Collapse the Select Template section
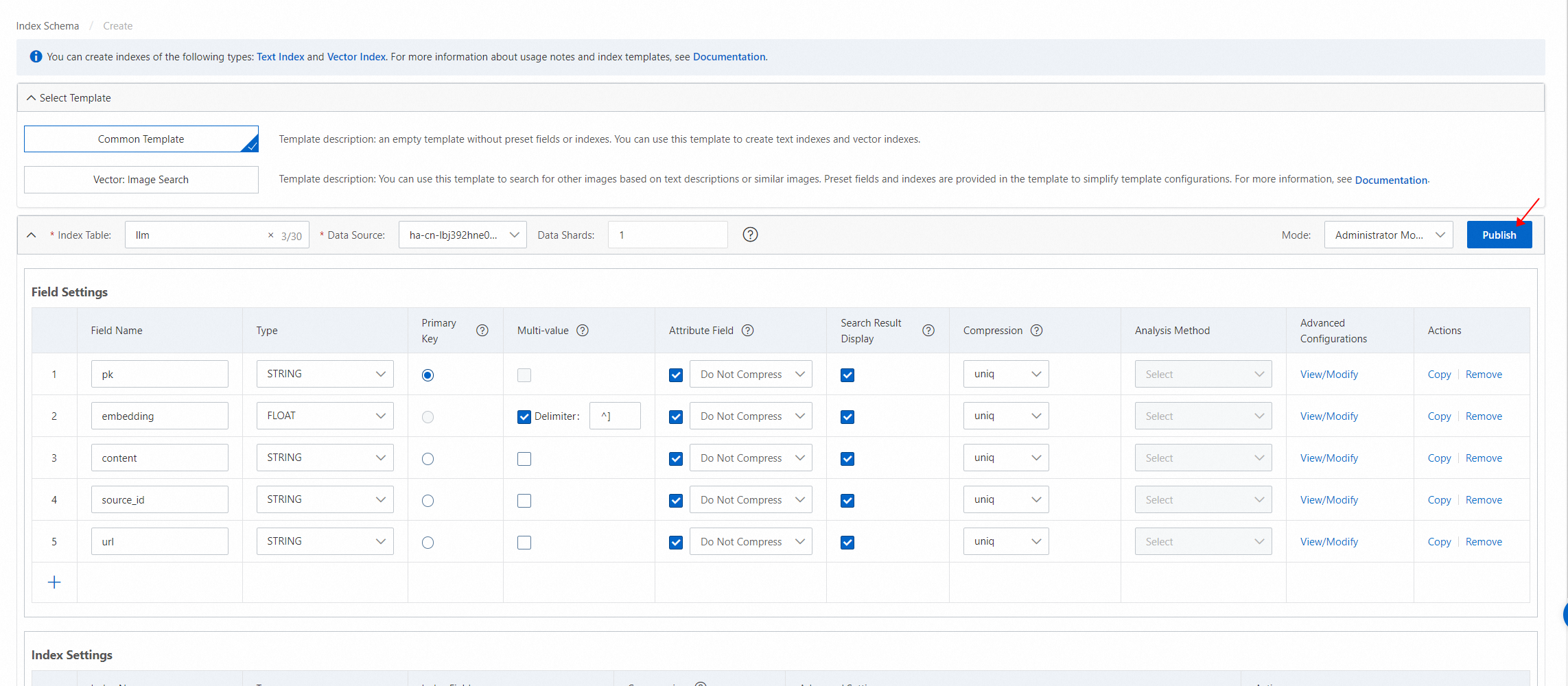This screenshot has height=686, width=1568. (31, 98)
